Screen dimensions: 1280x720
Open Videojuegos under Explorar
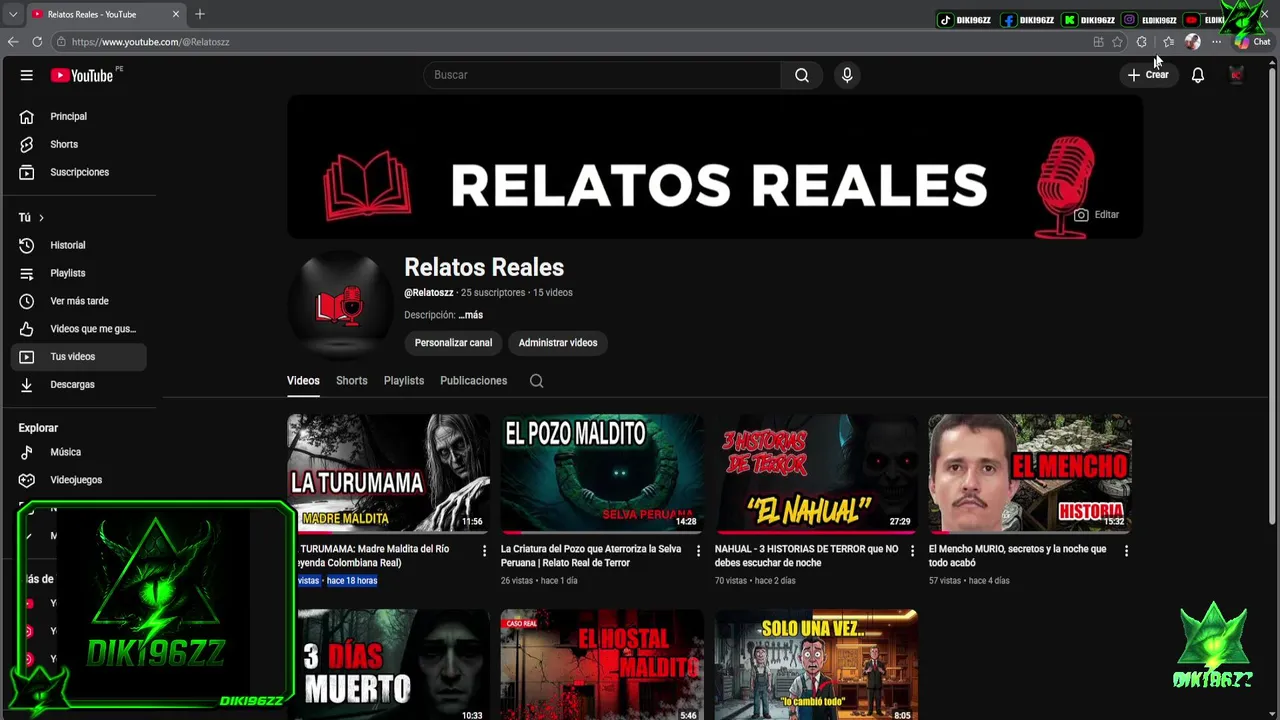click(x=78, y=480)
